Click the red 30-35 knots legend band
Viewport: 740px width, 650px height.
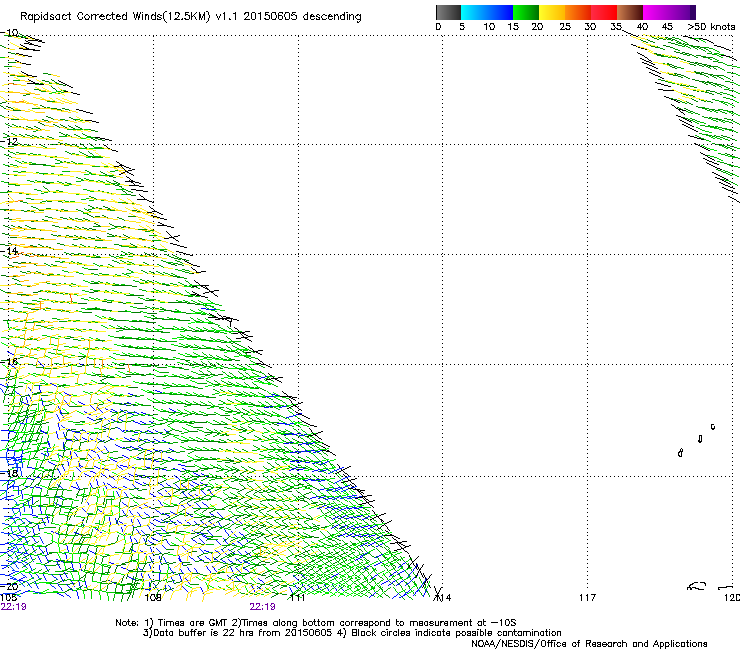click(604, 12)
